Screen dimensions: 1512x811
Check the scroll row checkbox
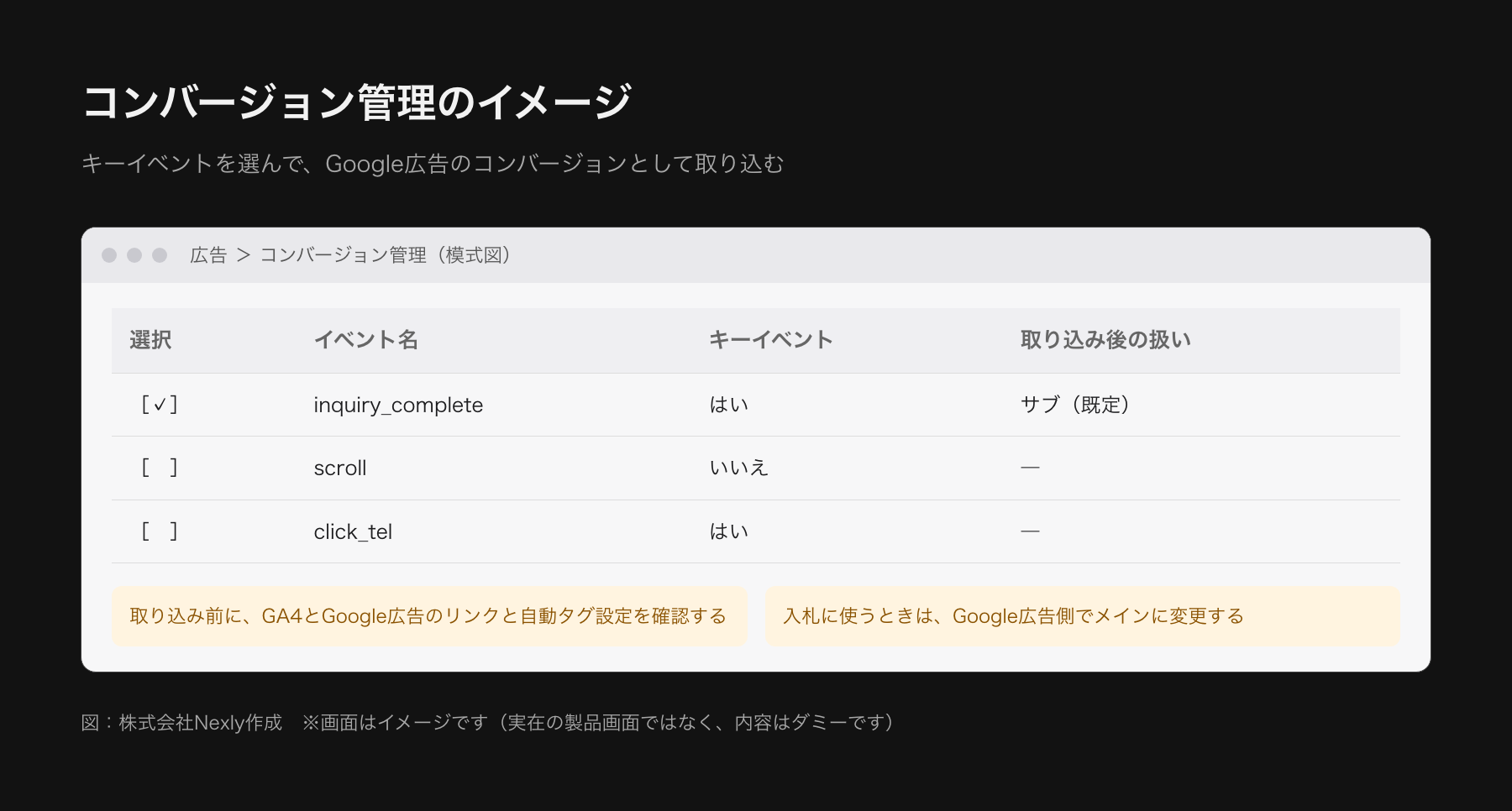160,468
